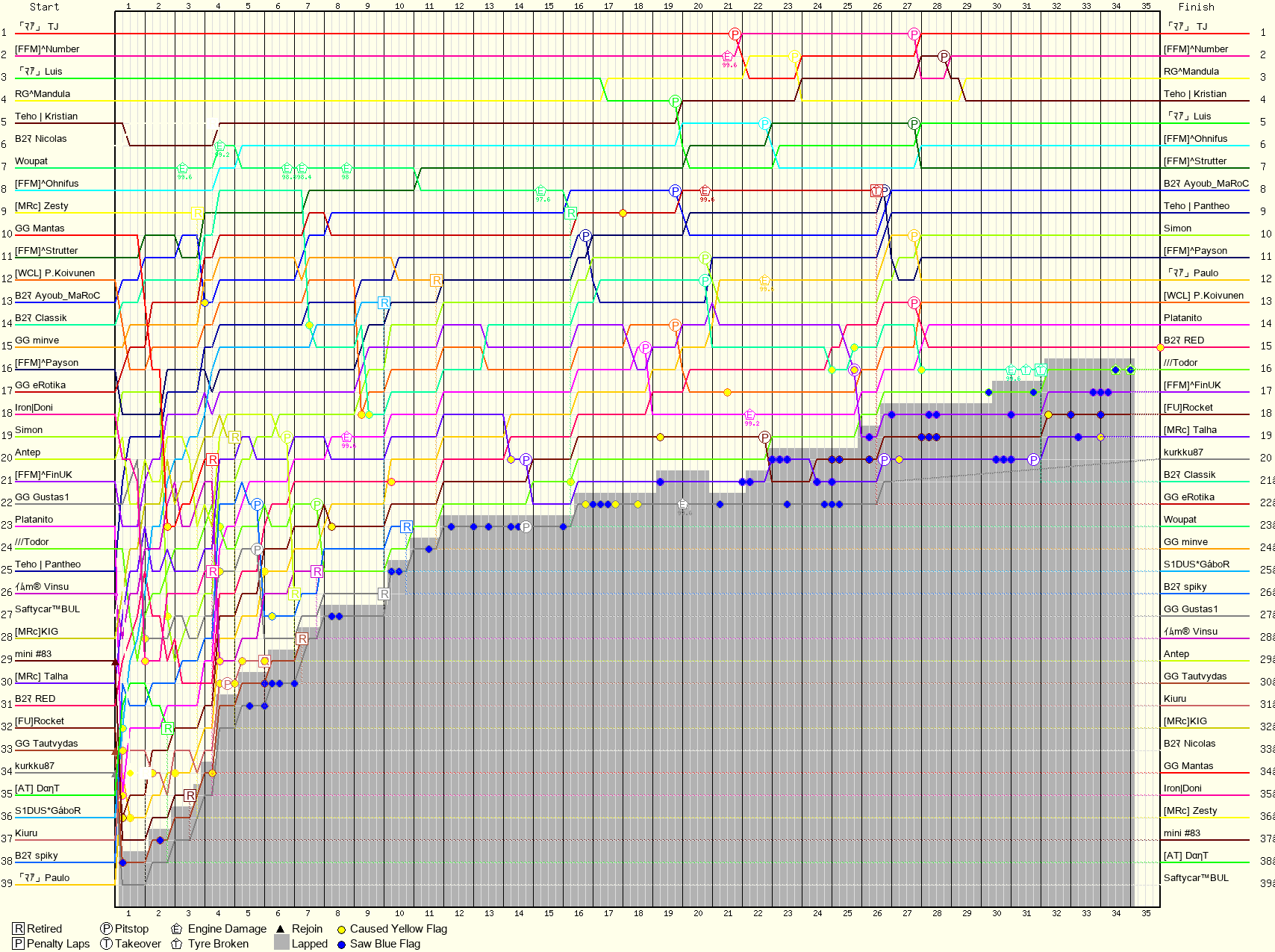1275x952 pixels.
Task: Click 'Lapped' legend label
Action: pyautogui.click(x=310, y=944)
